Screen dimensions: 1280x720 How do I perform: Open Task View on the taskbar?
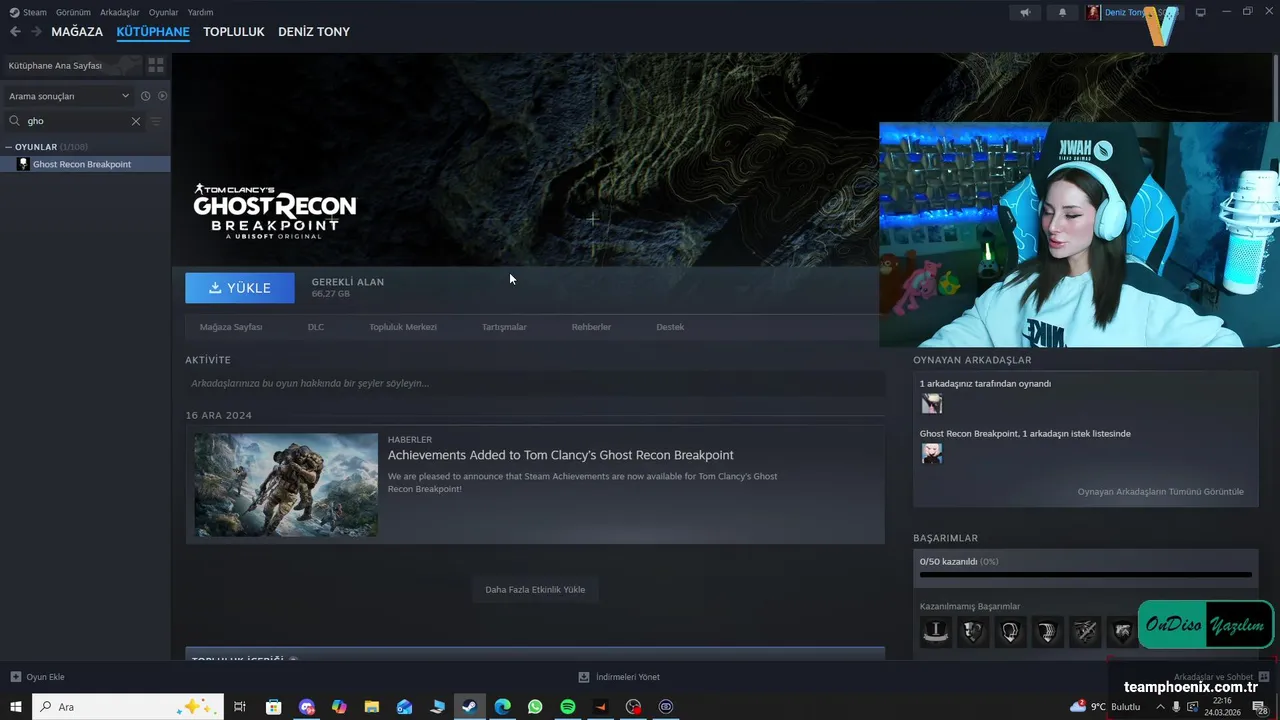point(240,707)
